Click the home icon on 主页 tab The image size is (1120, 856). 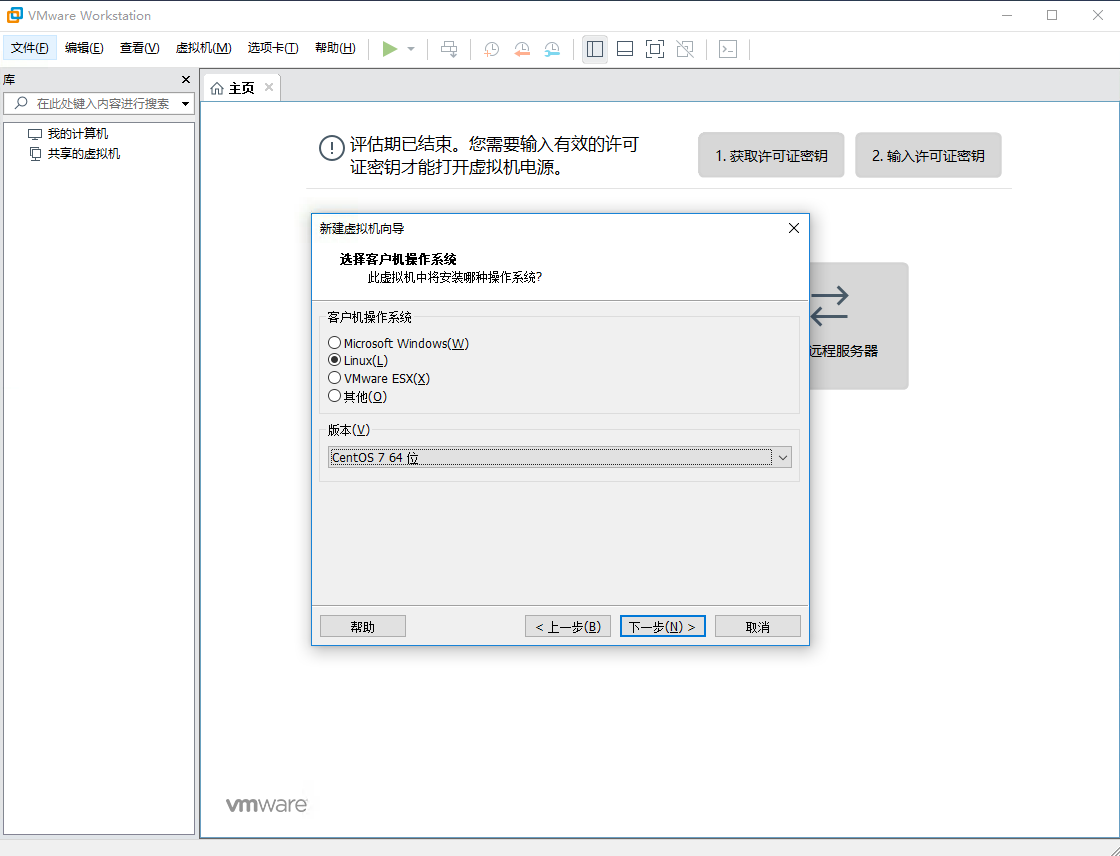(x=217, y=89)
